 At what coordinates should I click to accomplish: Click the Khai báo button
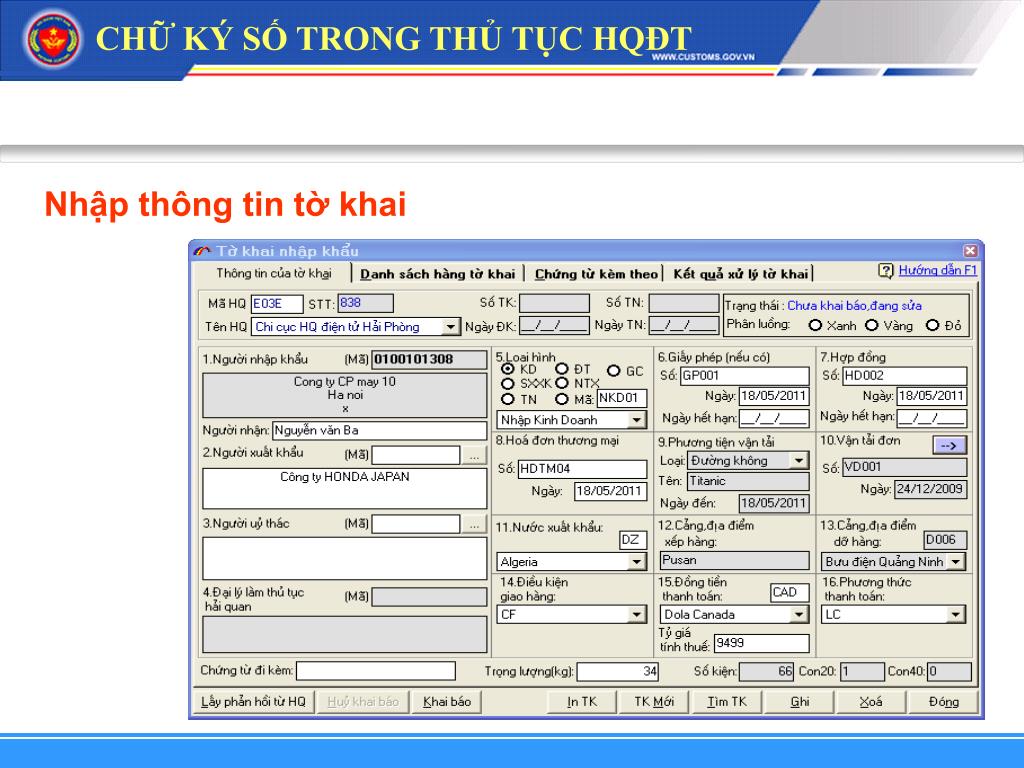click(447, 701)
